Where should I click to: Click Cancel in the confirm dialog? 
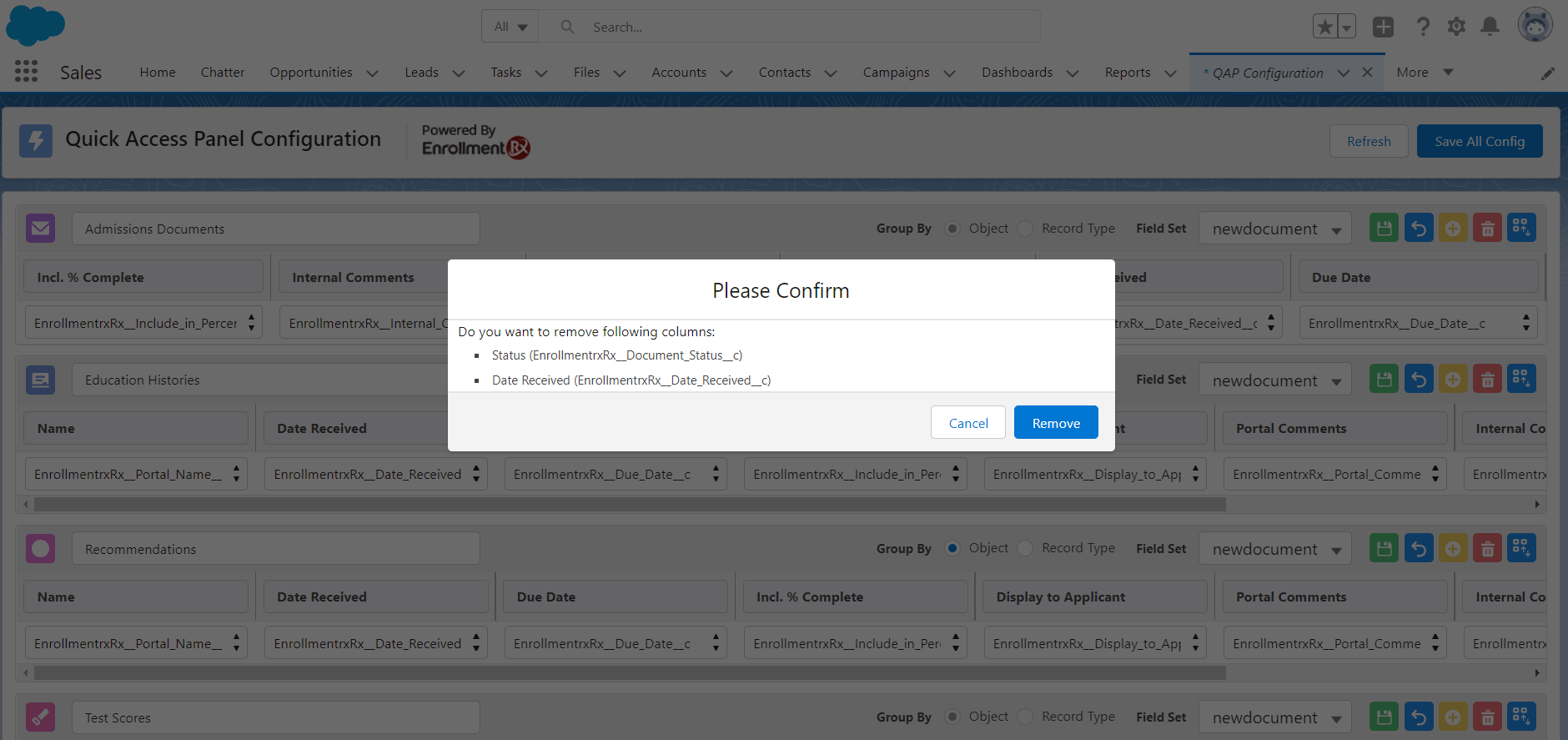click(967, 423)
